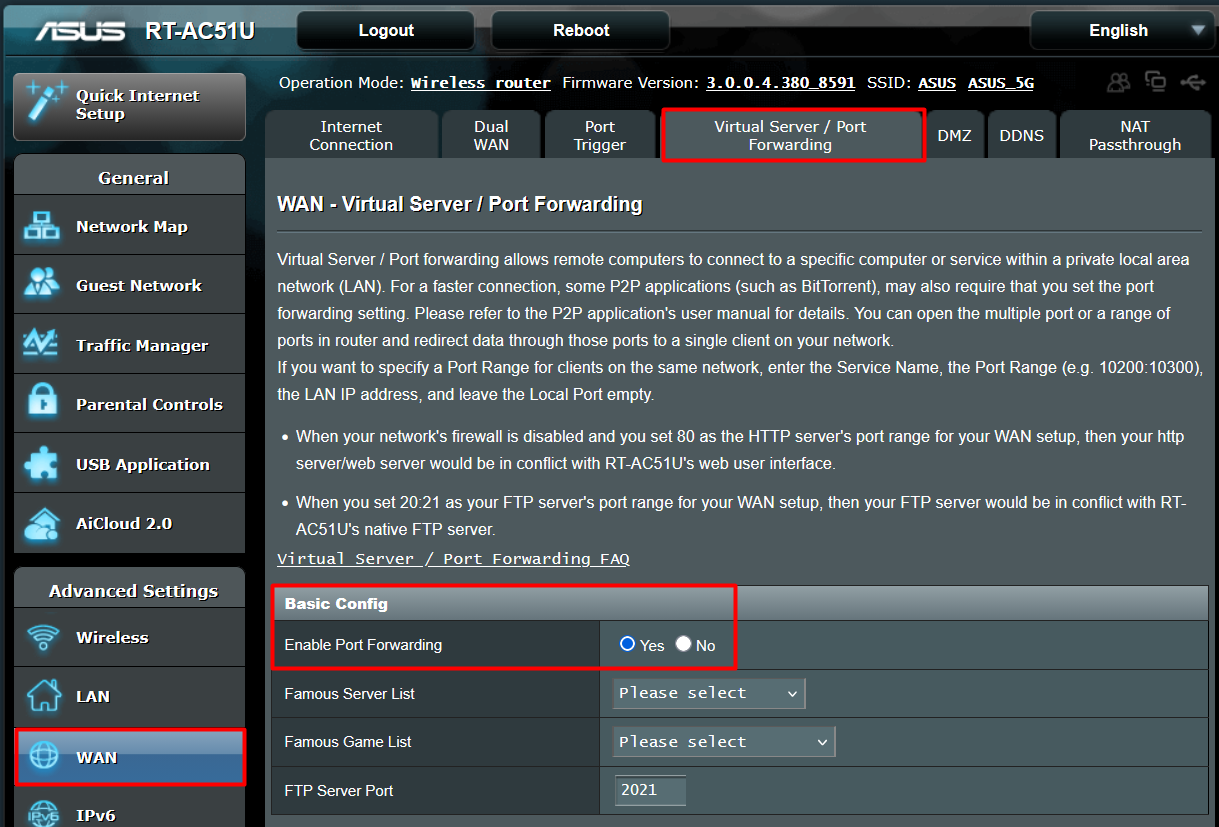Click the RT-AC51U model name
The width and height of the screenshot is (1219, 827).
[200, 31]
